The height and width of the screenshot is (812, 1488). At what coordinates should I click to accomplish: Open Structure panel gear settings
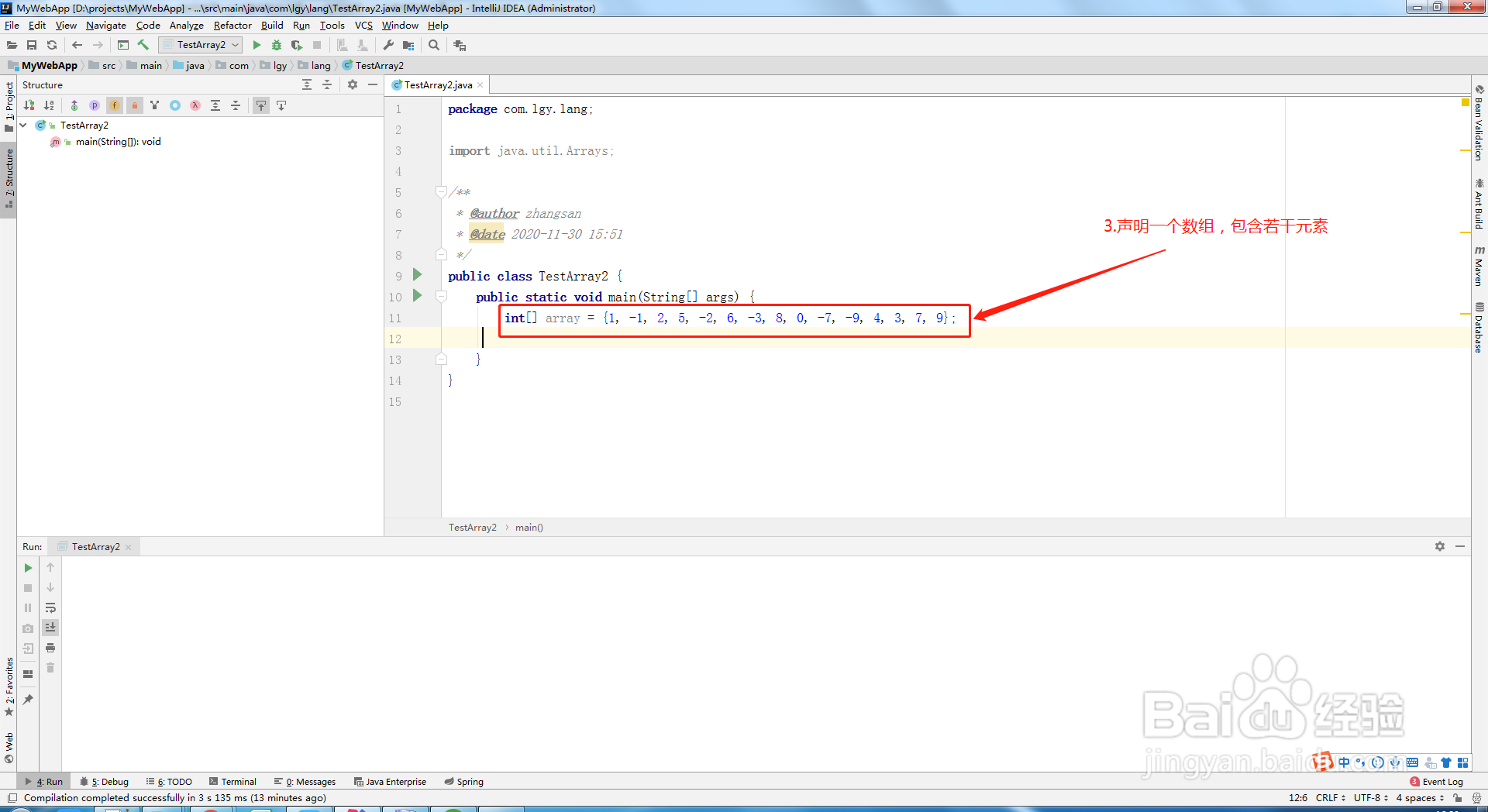tap(353, 85)
